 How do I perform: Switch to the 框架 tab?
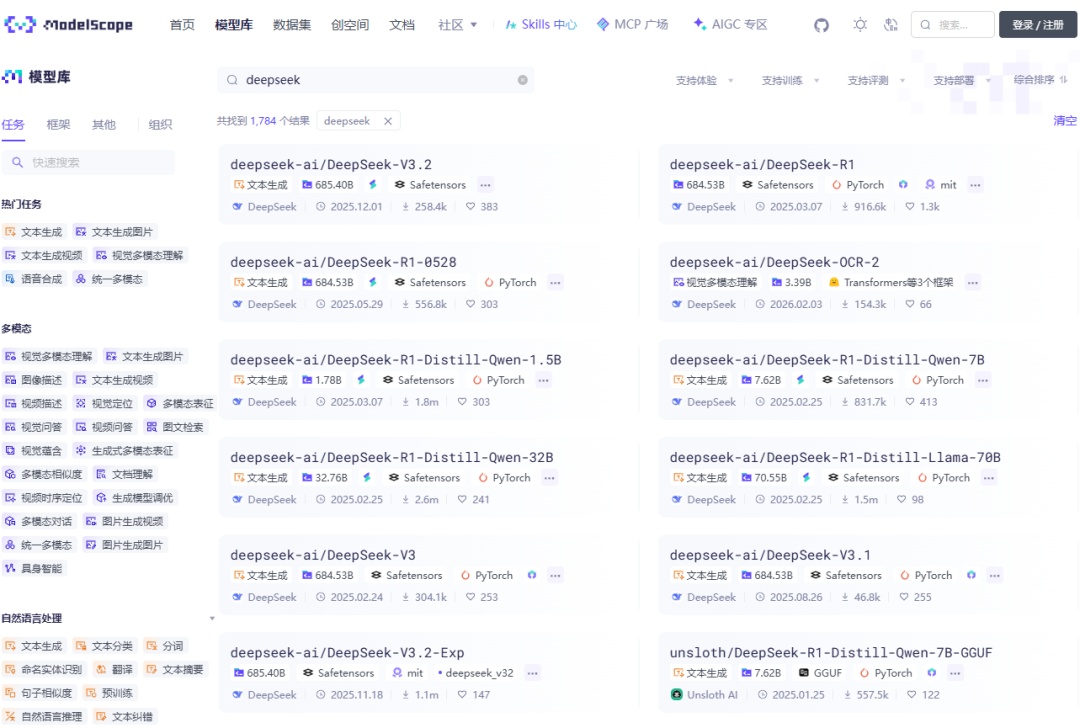click(59, 125)
